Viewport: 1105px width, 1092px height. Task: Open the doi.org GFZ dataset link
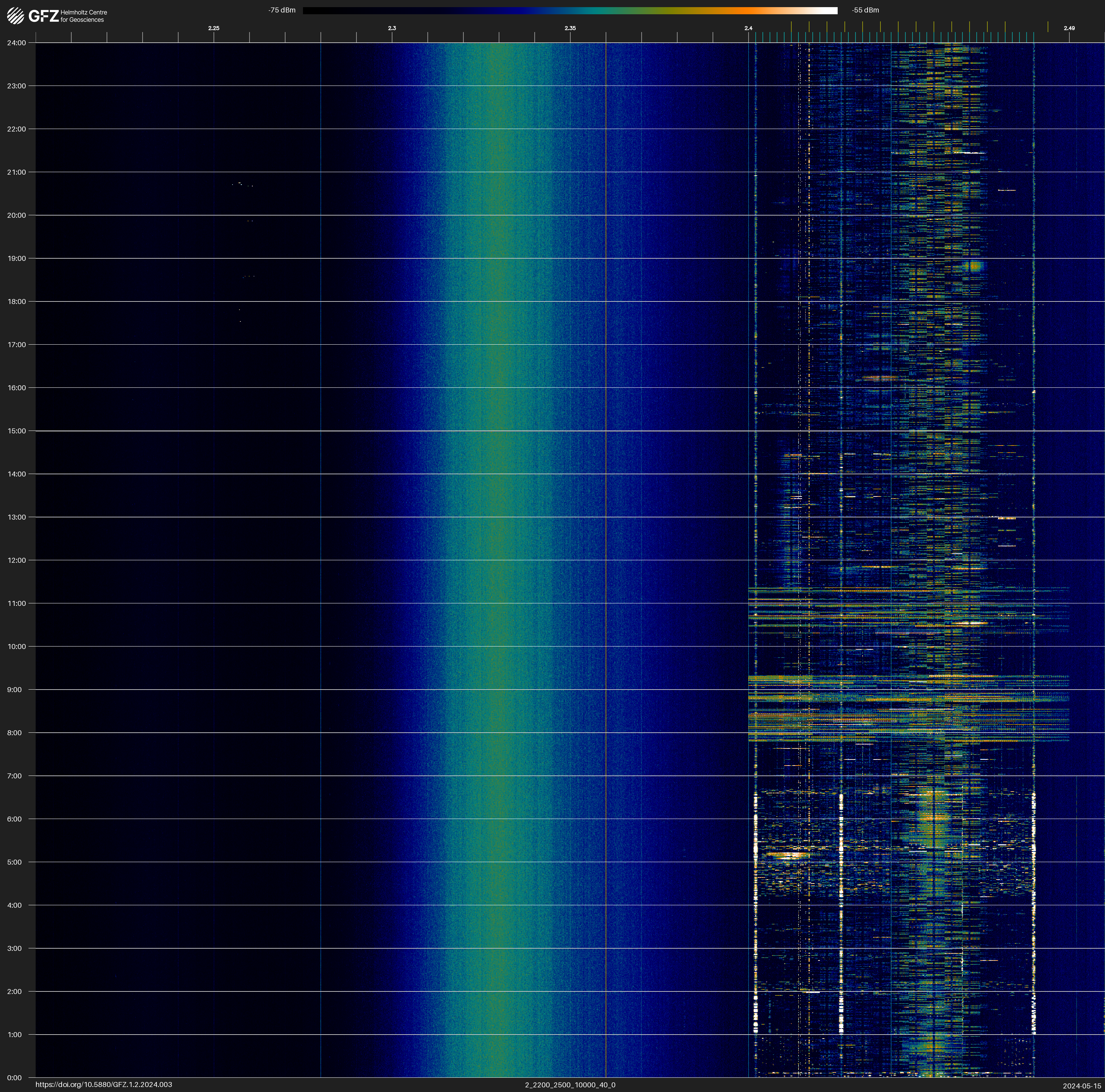pyautogui.click(x=103, y=1085)
